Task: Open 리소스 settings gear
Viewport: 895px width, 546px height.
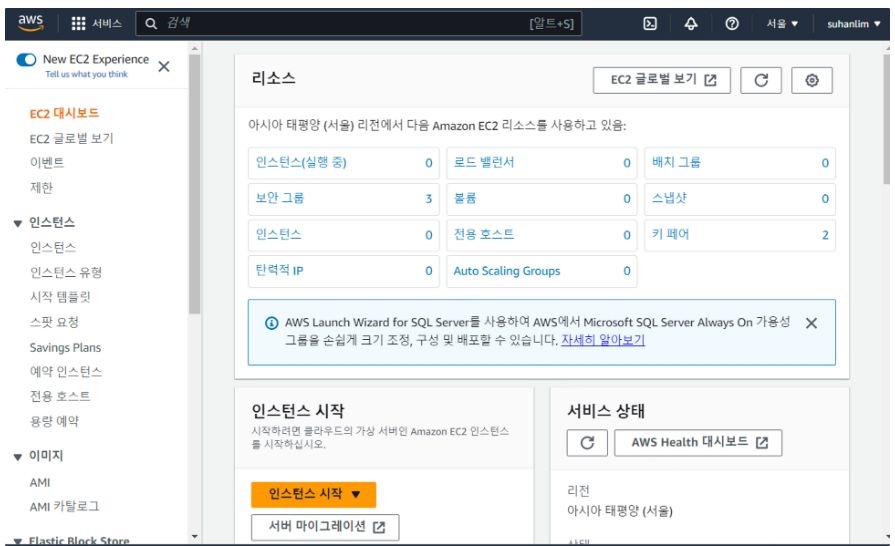Action: point(812,80)
